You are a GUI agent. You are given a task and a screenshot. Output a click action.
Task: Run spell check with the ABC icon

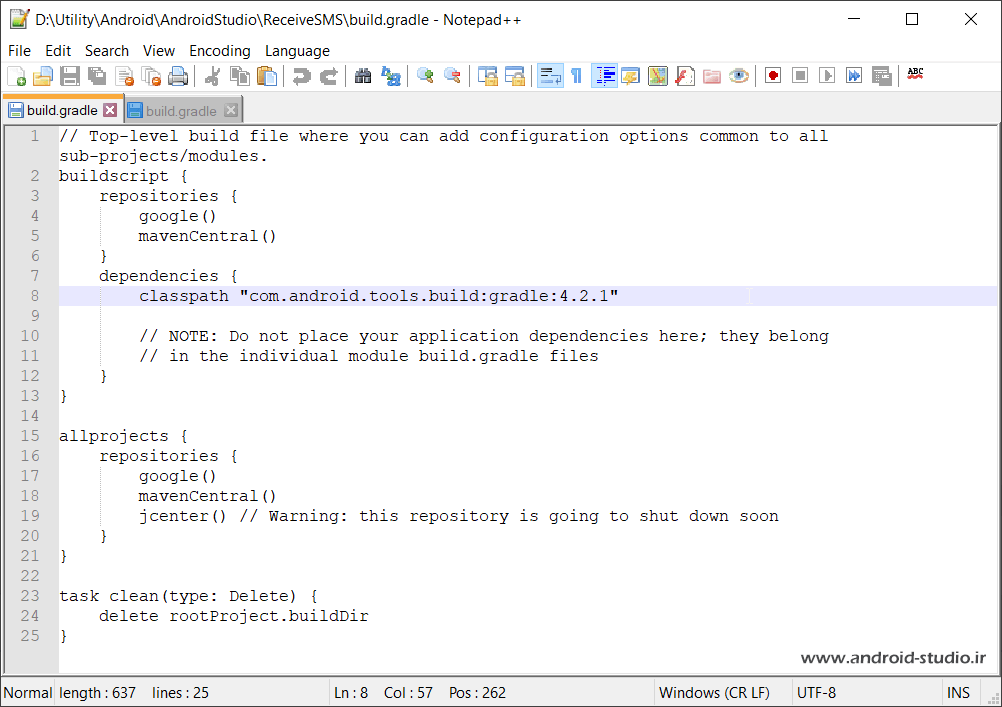tap(913, 75)
